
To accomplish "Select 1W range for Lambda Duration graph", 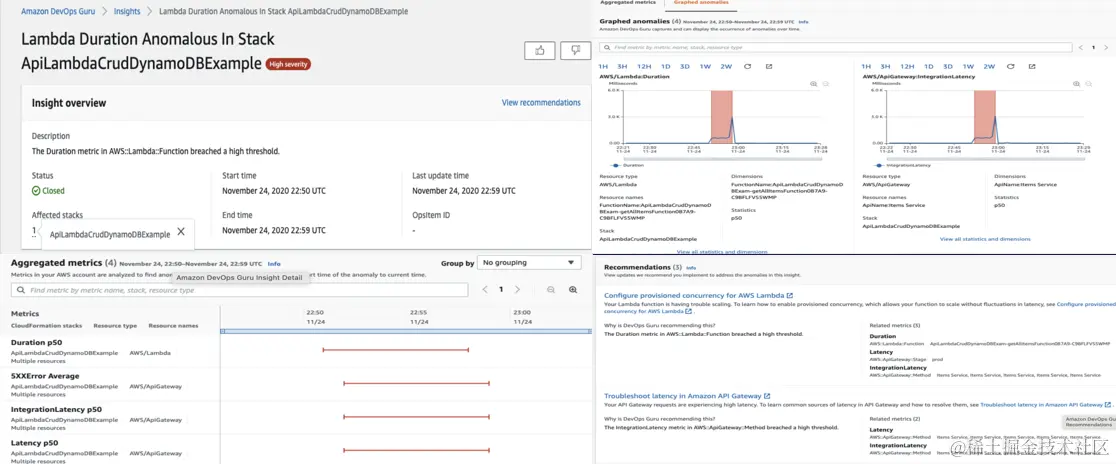I will click(705, 66).
